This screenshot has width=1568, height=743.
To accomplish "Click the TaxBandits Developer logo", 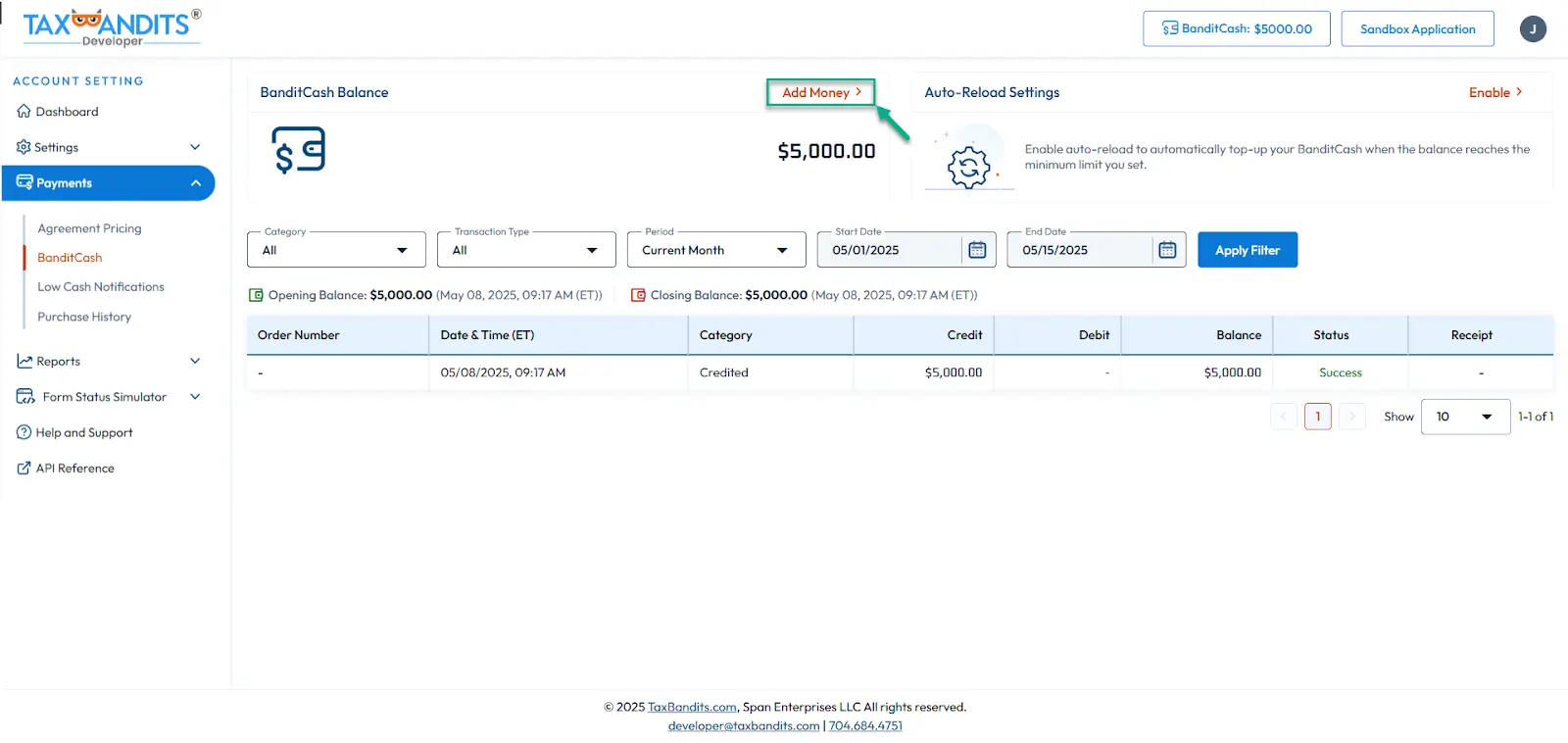I will 112,27.
